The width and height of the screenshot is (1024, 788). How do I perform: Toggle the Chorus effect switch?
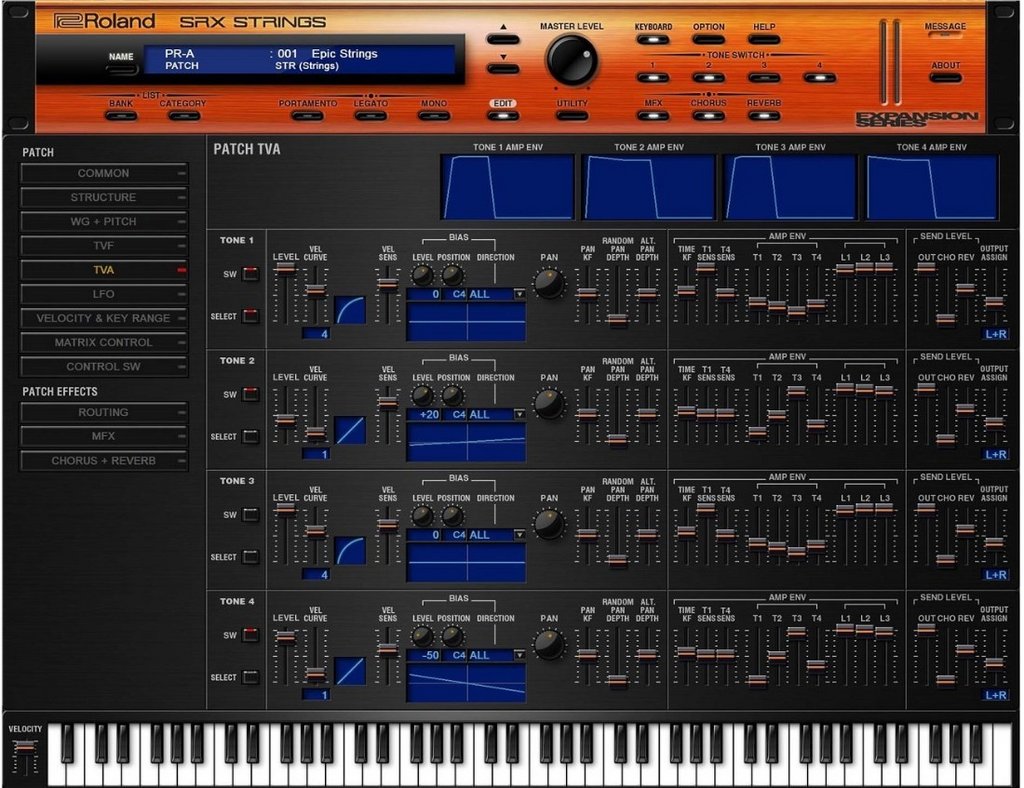(x=709, y=116)
